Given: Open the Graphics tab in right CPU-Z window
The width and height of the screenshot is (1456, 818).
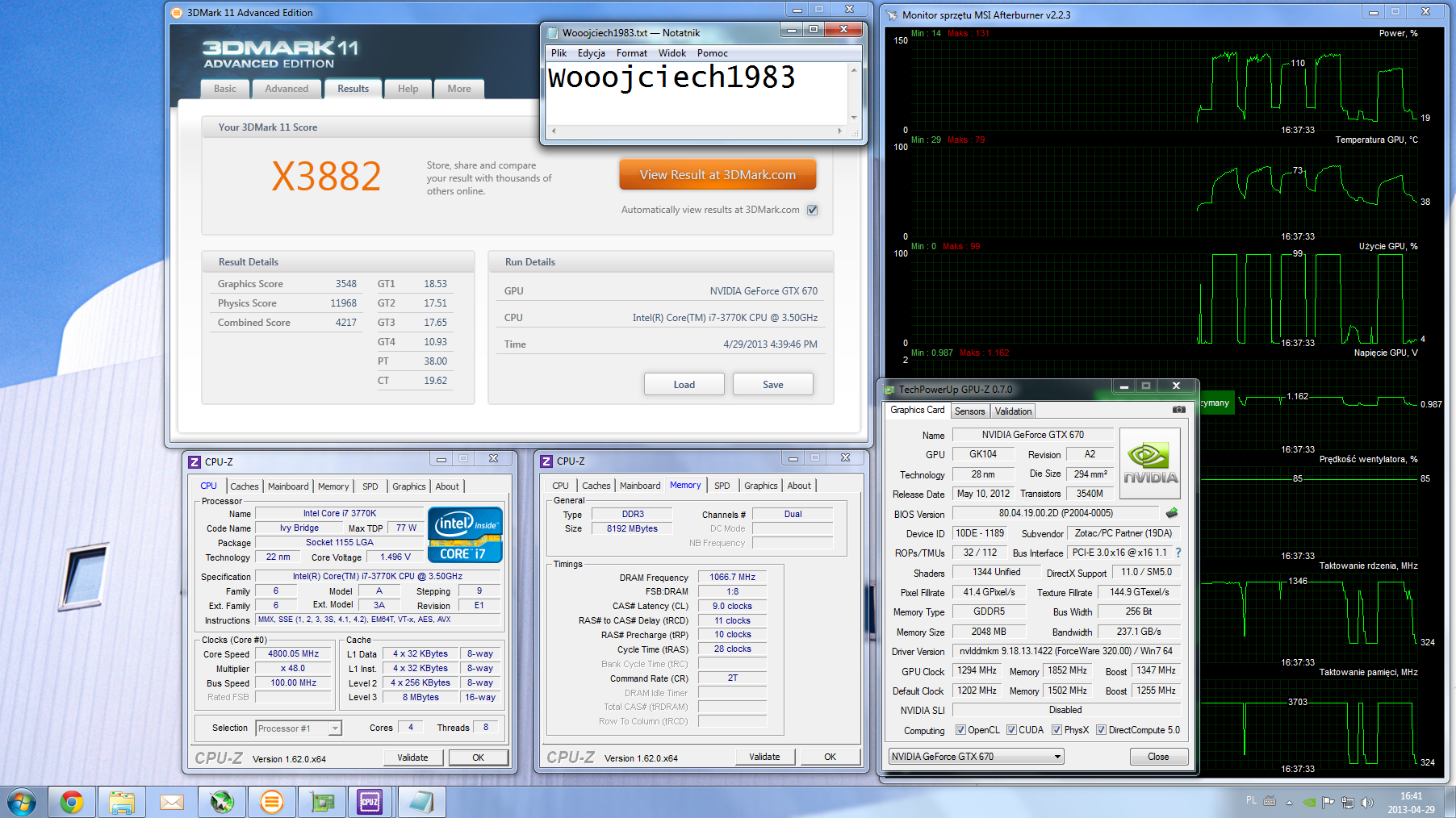Looking at the screenshot, I should (x=760, y=486).
